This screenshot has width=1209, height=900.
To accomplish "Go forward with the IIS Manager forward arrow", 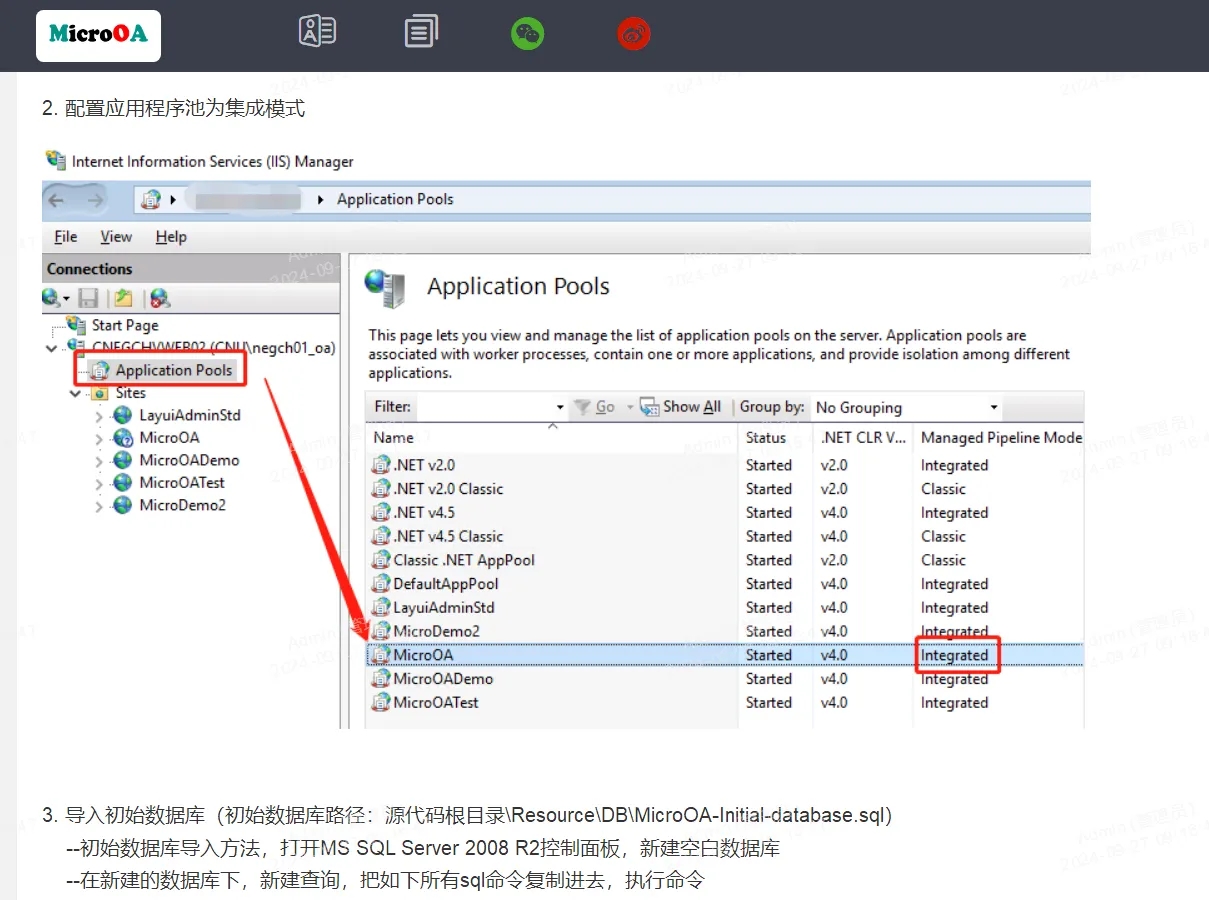I will [x=95, y=200].
